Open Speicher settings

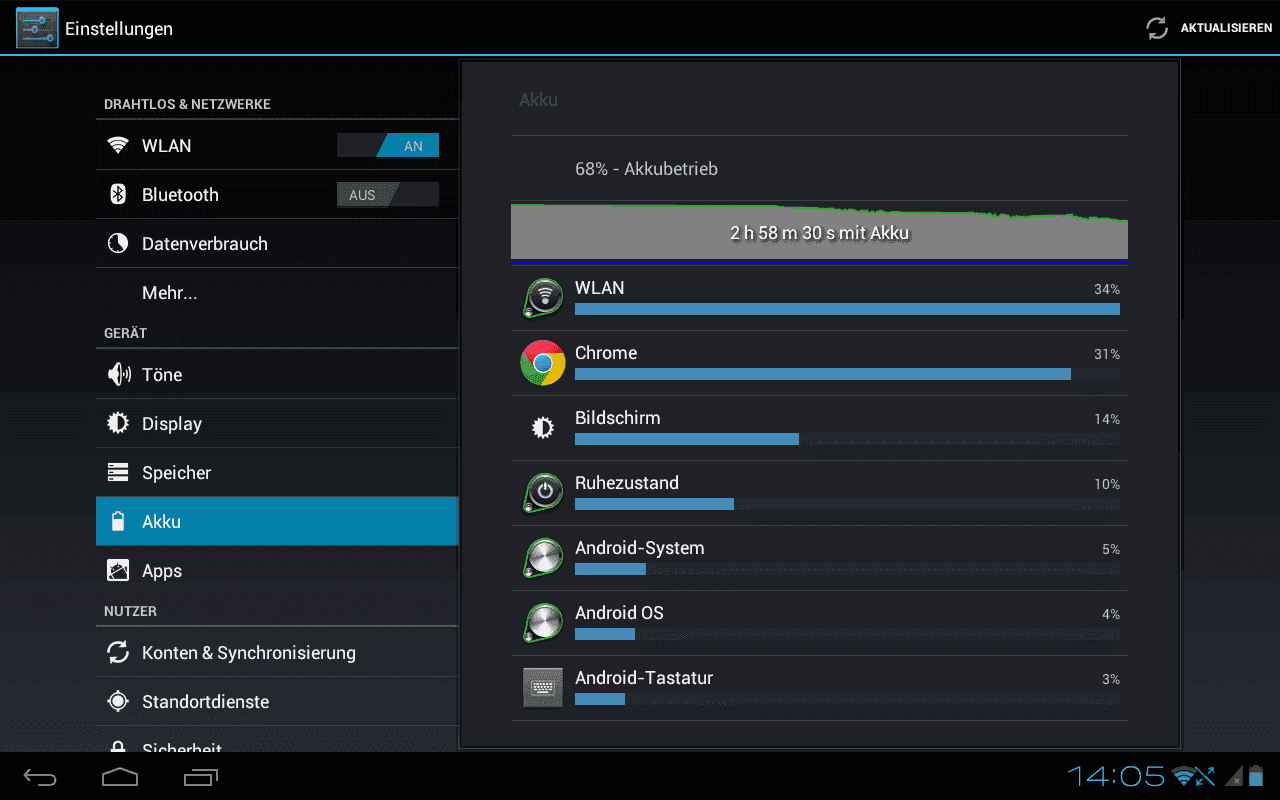277,473
